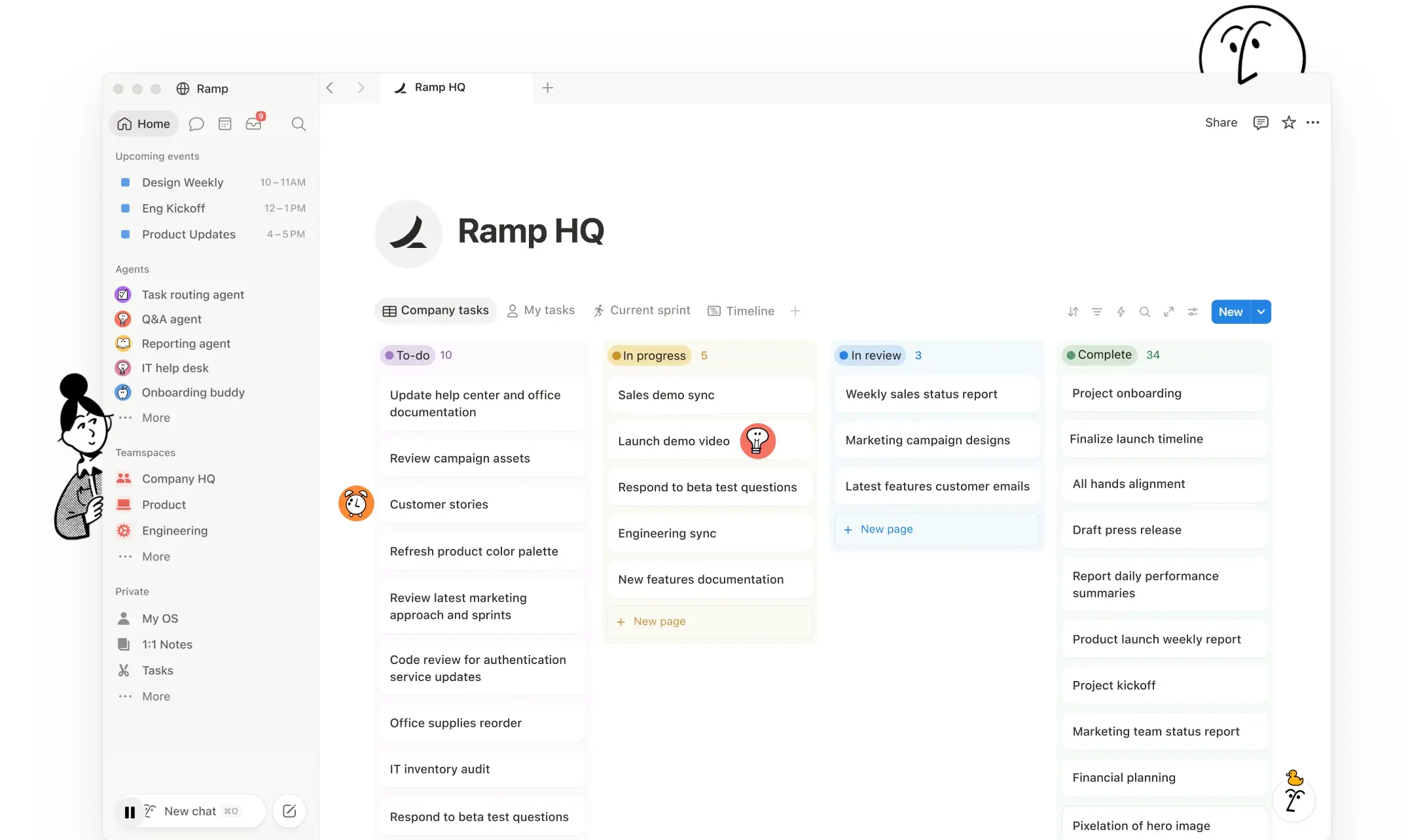This screenshot has height=840, width=1427.
Task: Add New page in In review column
Action: pyautogui.click(x=937, y=529)
